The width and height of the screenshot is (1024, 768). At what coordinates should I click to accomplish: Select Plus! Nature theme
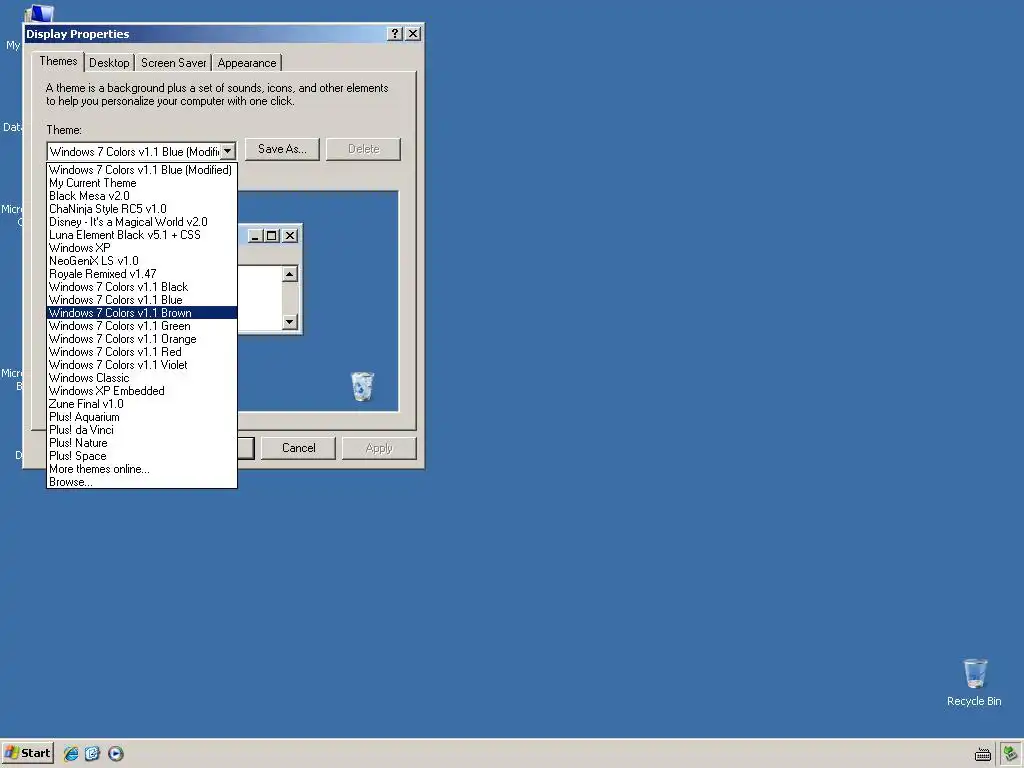142,443
